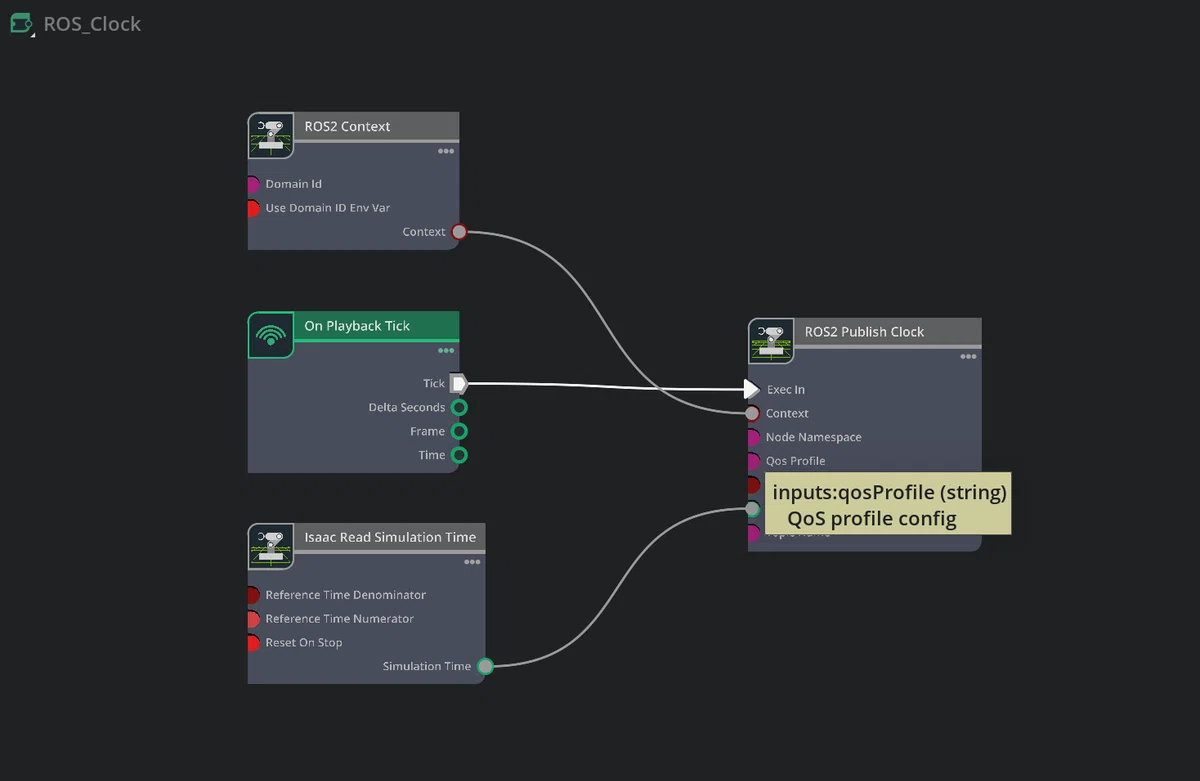This screenshot has height=781, width=1200.
Task: Click the Use Domain ID Env Var label
Action: [328, 208]
